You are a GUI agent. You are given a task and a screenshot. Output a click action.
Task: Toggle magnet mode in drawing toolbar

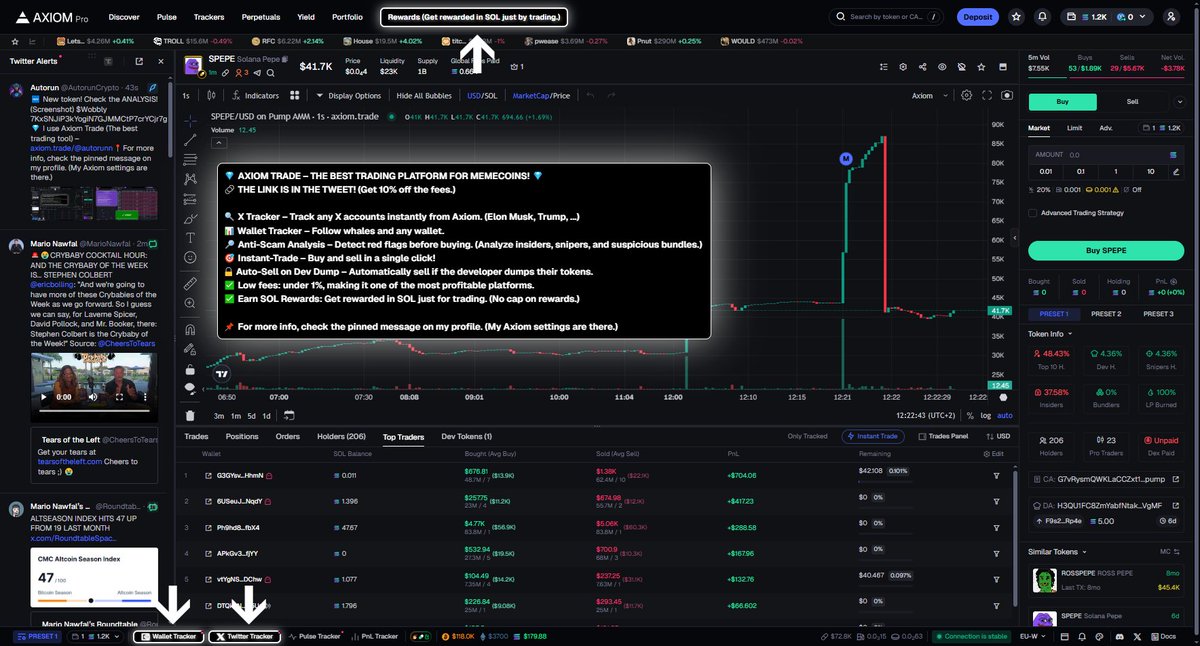[190, 330]
